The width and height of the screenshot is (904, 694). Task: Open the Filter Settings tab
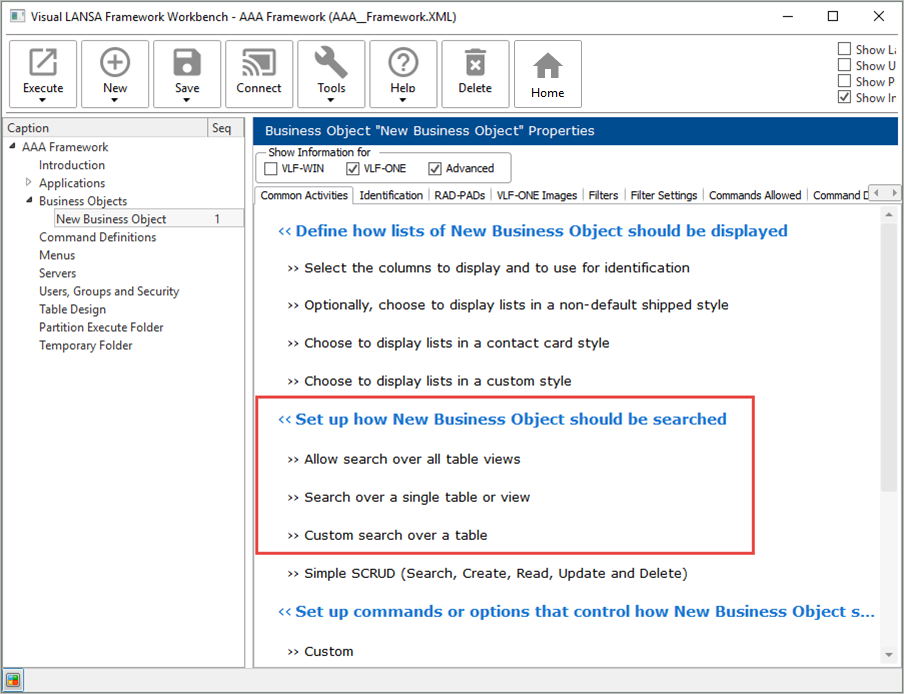(x=663, y=195)
